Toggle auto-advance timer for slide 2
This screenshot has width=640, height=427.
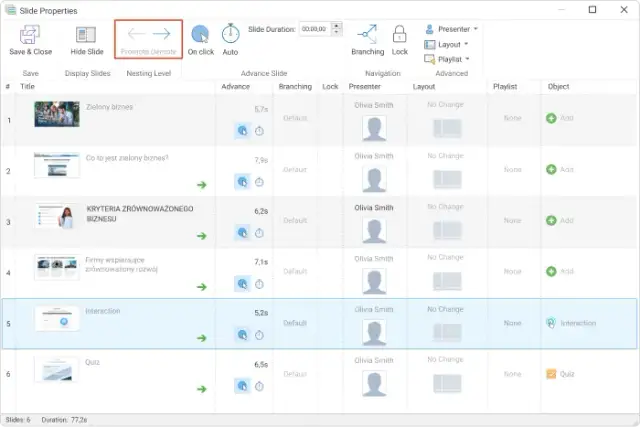click(x=260, y=181)
